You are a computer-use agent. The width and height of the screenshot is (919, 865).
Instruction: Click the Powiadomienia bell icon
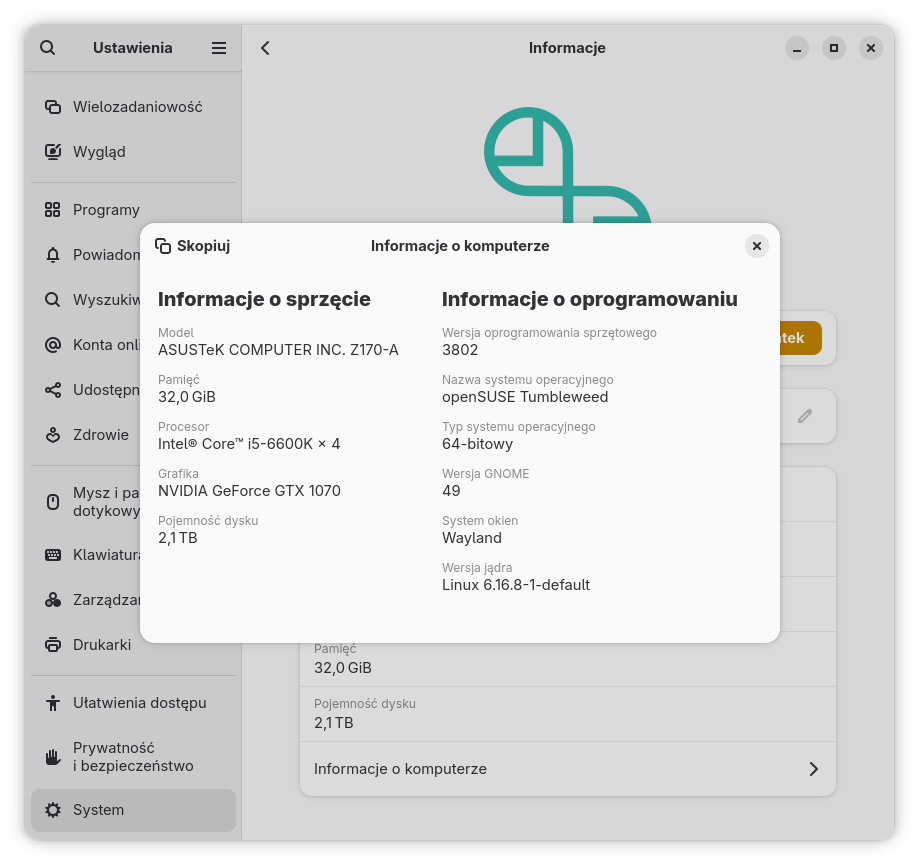pos(53,255)
